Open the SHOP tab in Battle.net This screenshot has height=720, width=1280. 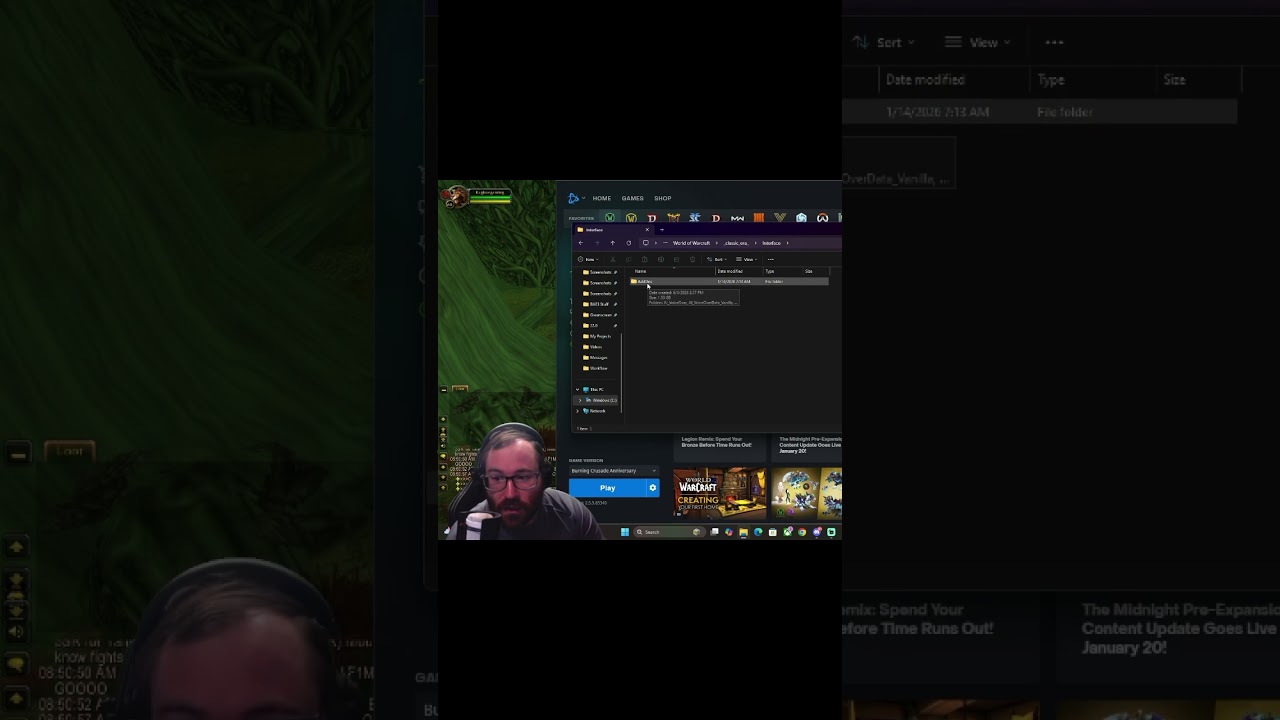click(x=663, y=198)
